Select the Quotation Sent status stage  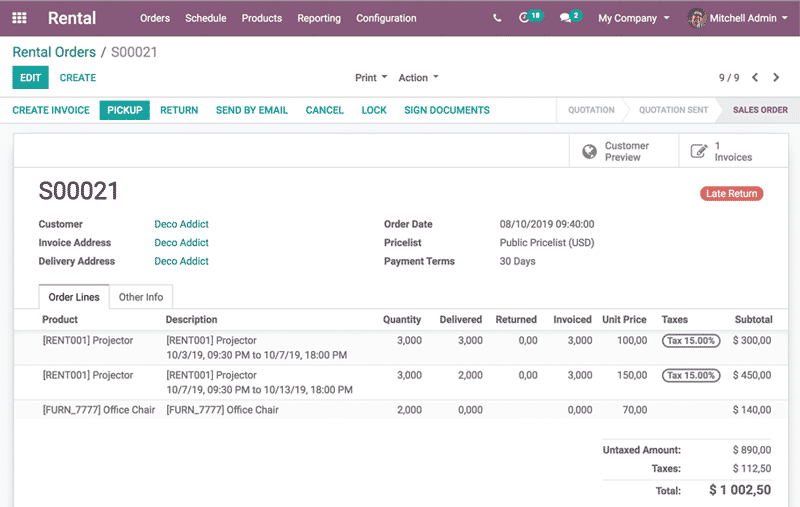(673, 110)
